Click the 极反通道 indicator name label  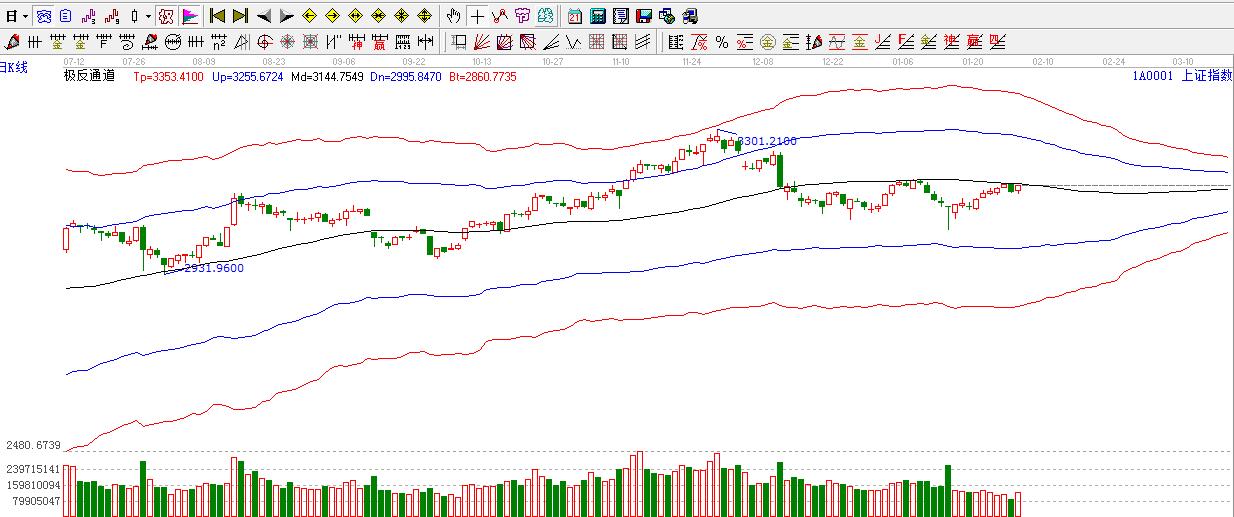[89, 75]
